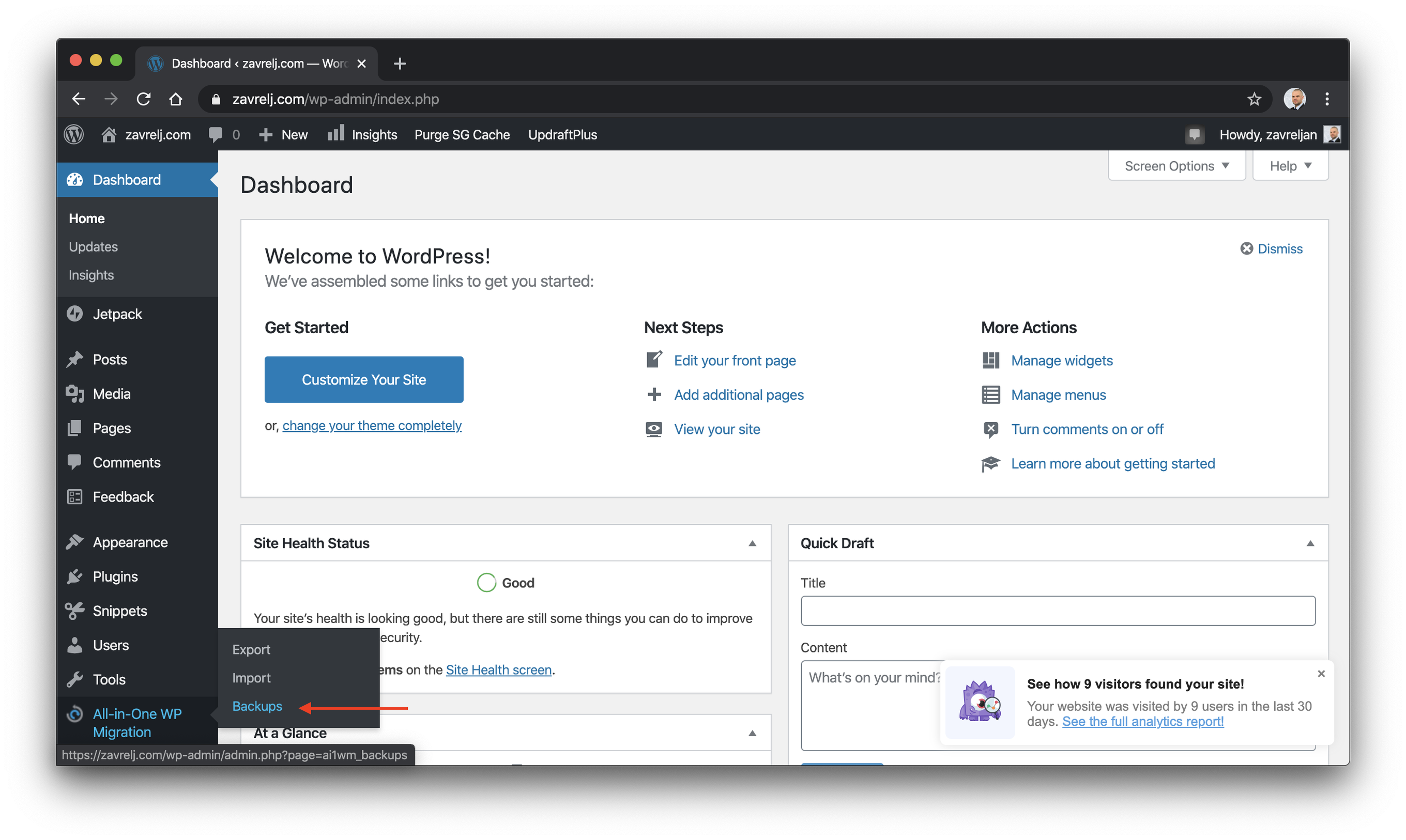Select Home in the Dashboard submenu
Viewport: 1406px width, 840px height.
[x=87, y=219]
